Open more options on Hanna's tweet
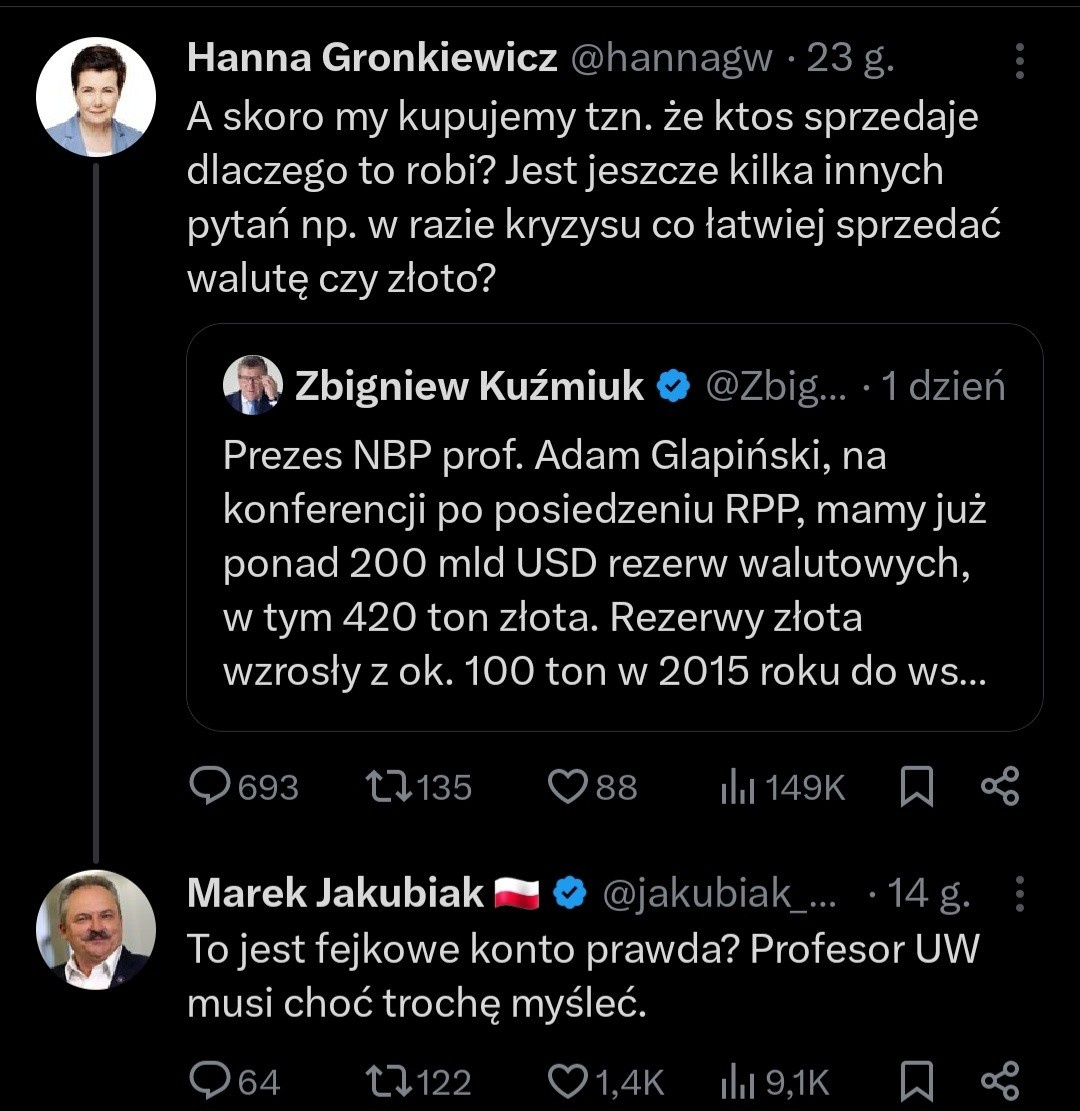 tap(1019, 61)
